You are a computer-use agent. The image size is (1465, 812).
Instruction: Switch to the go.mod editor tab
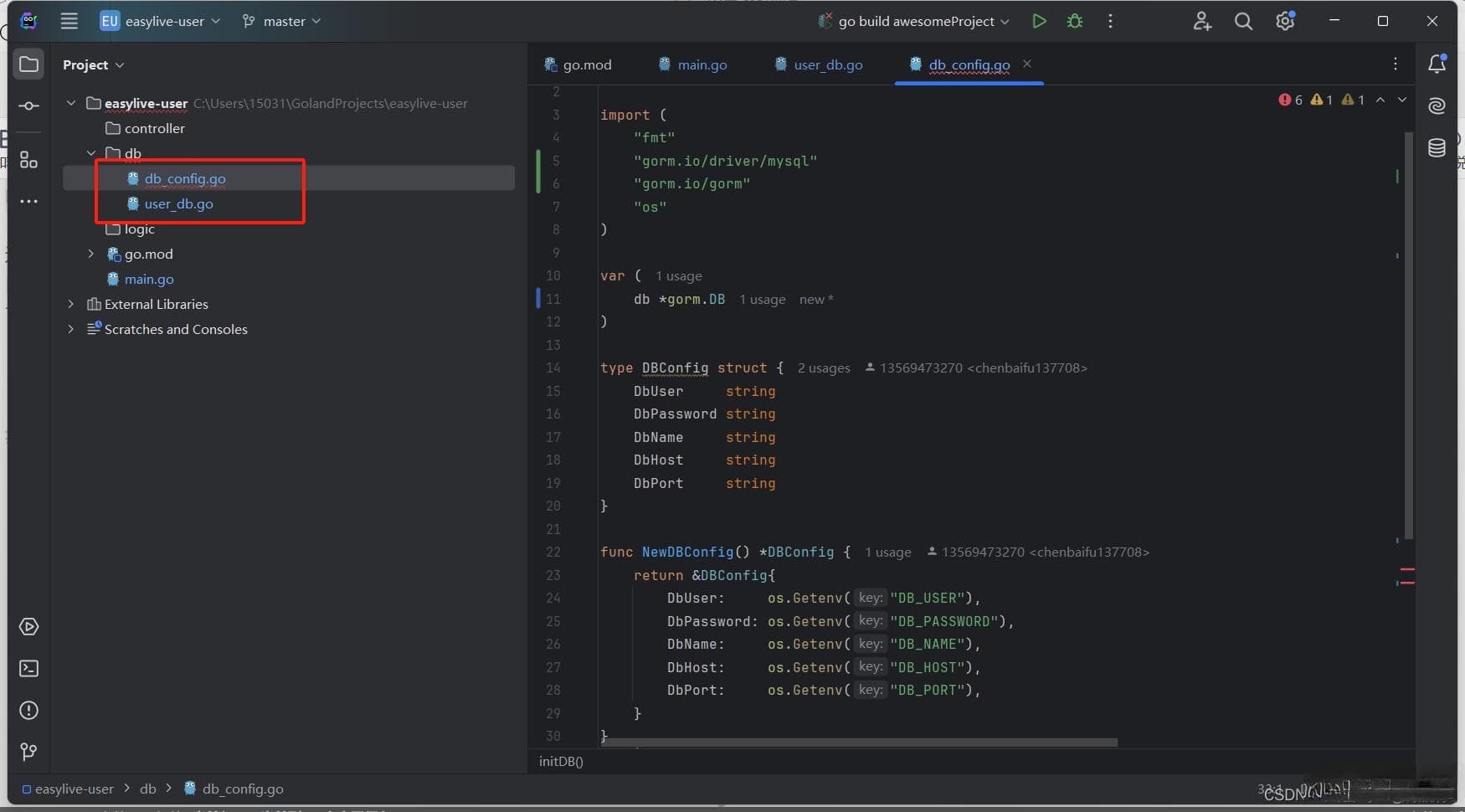point(578,64)
